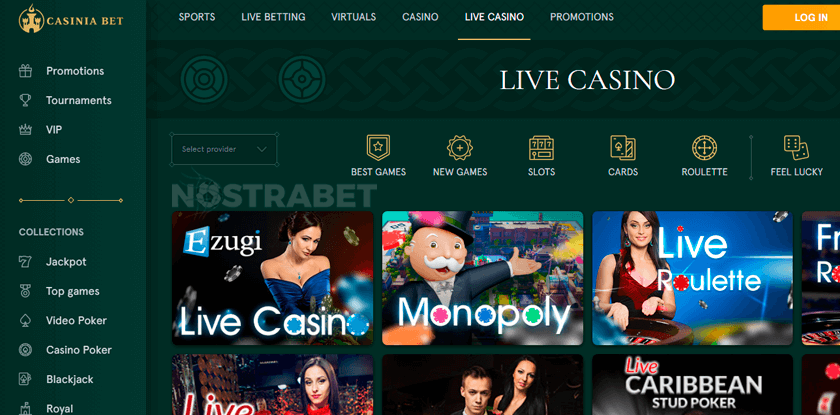The height and width of the screenshot is (415, 840).
Task: Open the Roulette wheel category icon
Action: click(704, 147)
